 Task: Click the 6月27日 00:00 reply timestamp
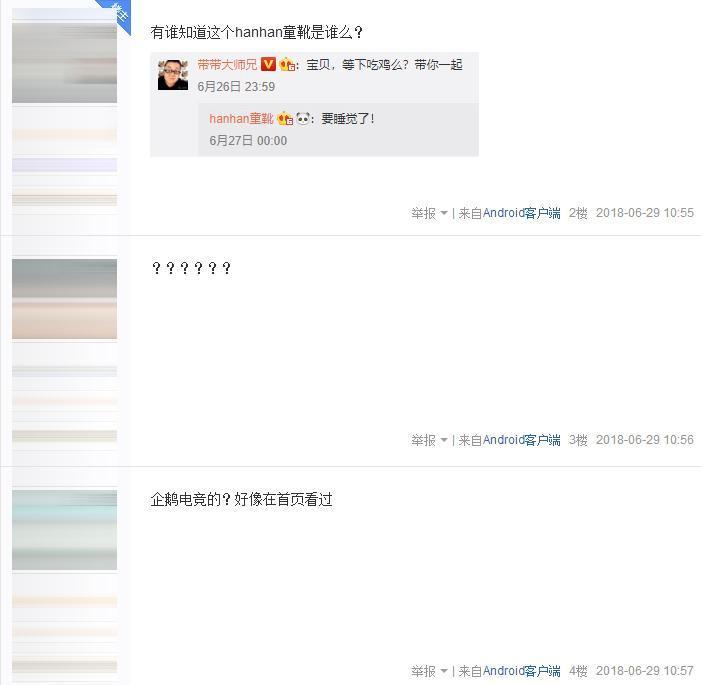click(x=248, y=141)
